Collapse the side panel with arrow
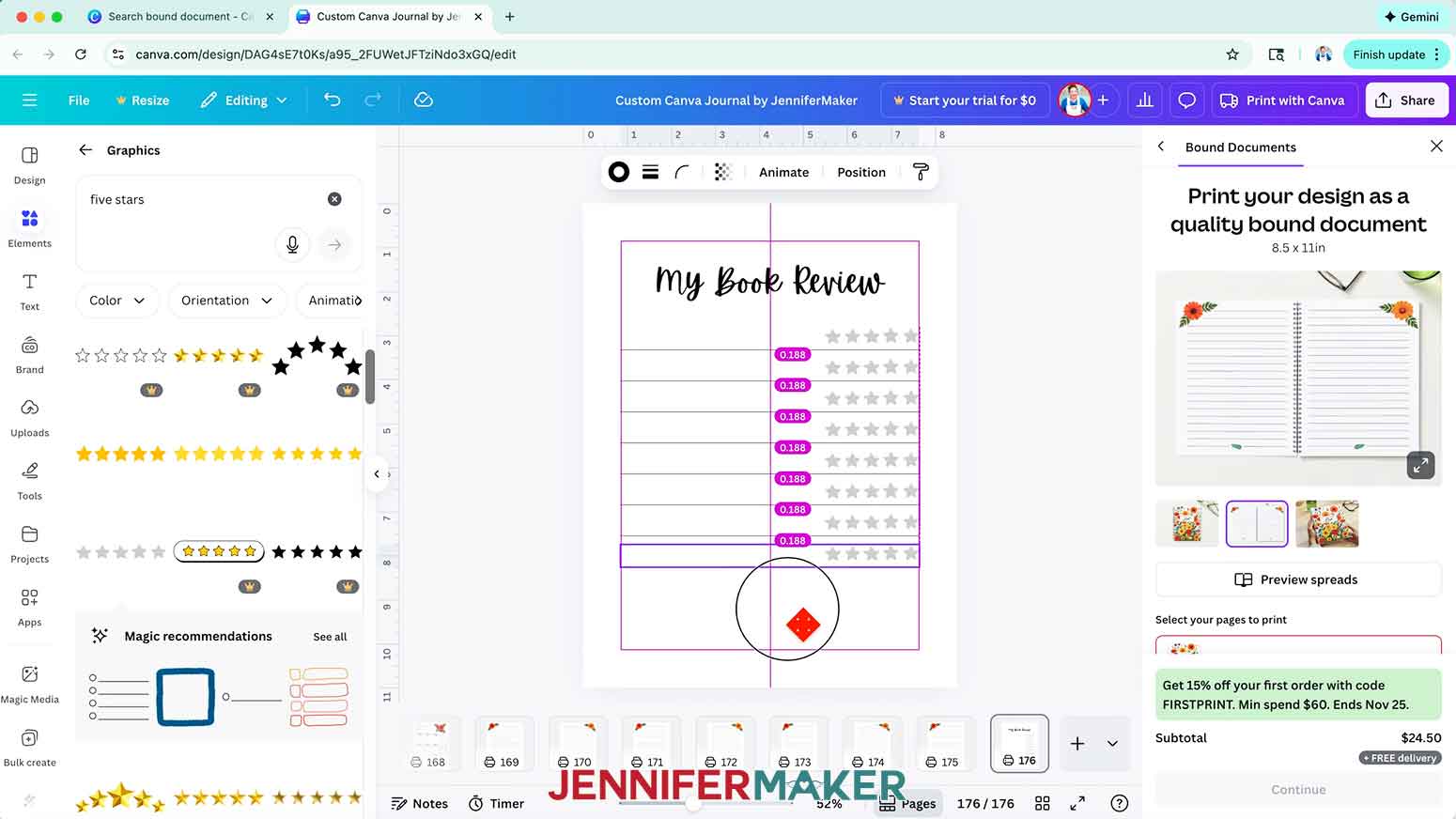The height and width of the screenshot is (819, 1456). point(377,473)
